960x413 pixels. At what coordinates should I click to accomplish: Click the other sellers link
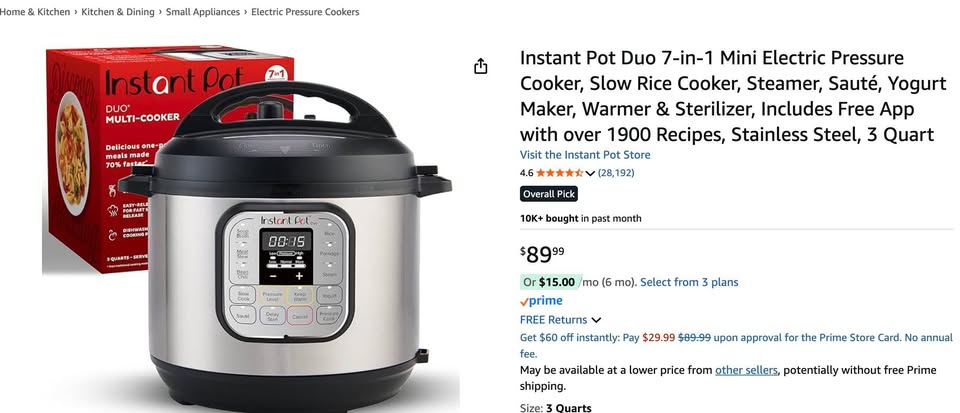[x=746, y=370]
